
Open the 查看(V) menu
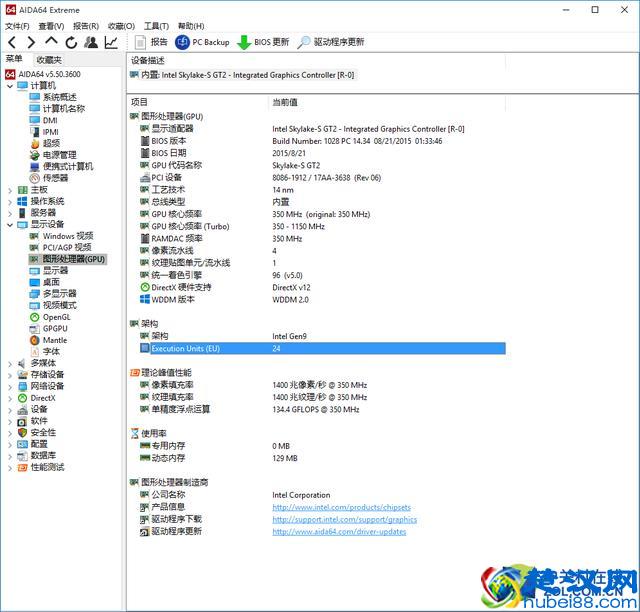51,26
